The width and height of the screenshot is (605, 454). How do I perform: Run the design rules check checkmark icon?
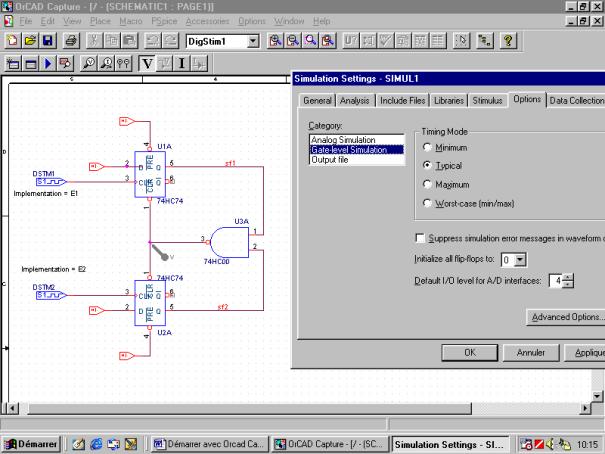pos(385,41)
